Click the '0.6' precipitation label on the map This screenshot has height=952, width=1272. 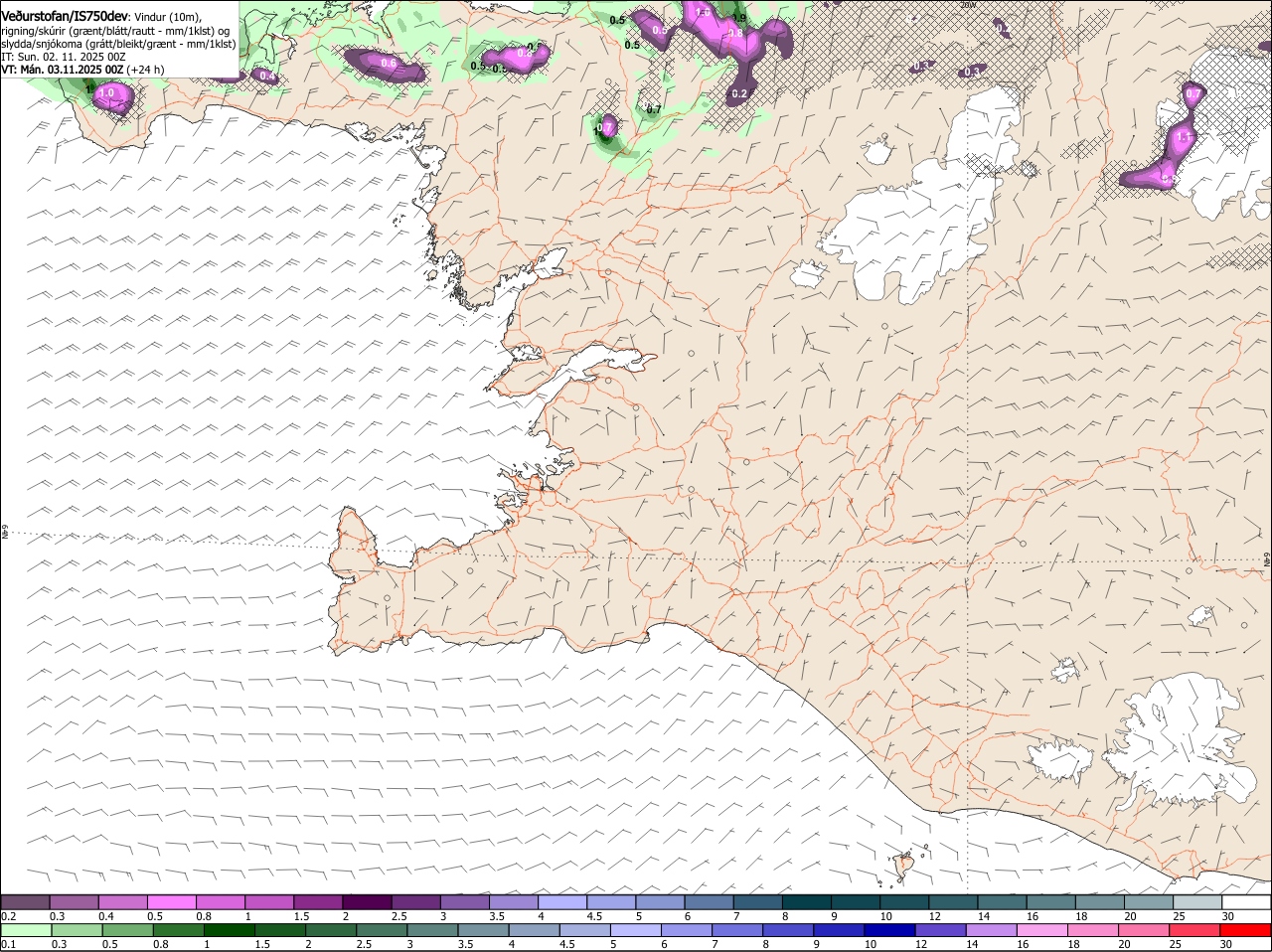point(389,63)
